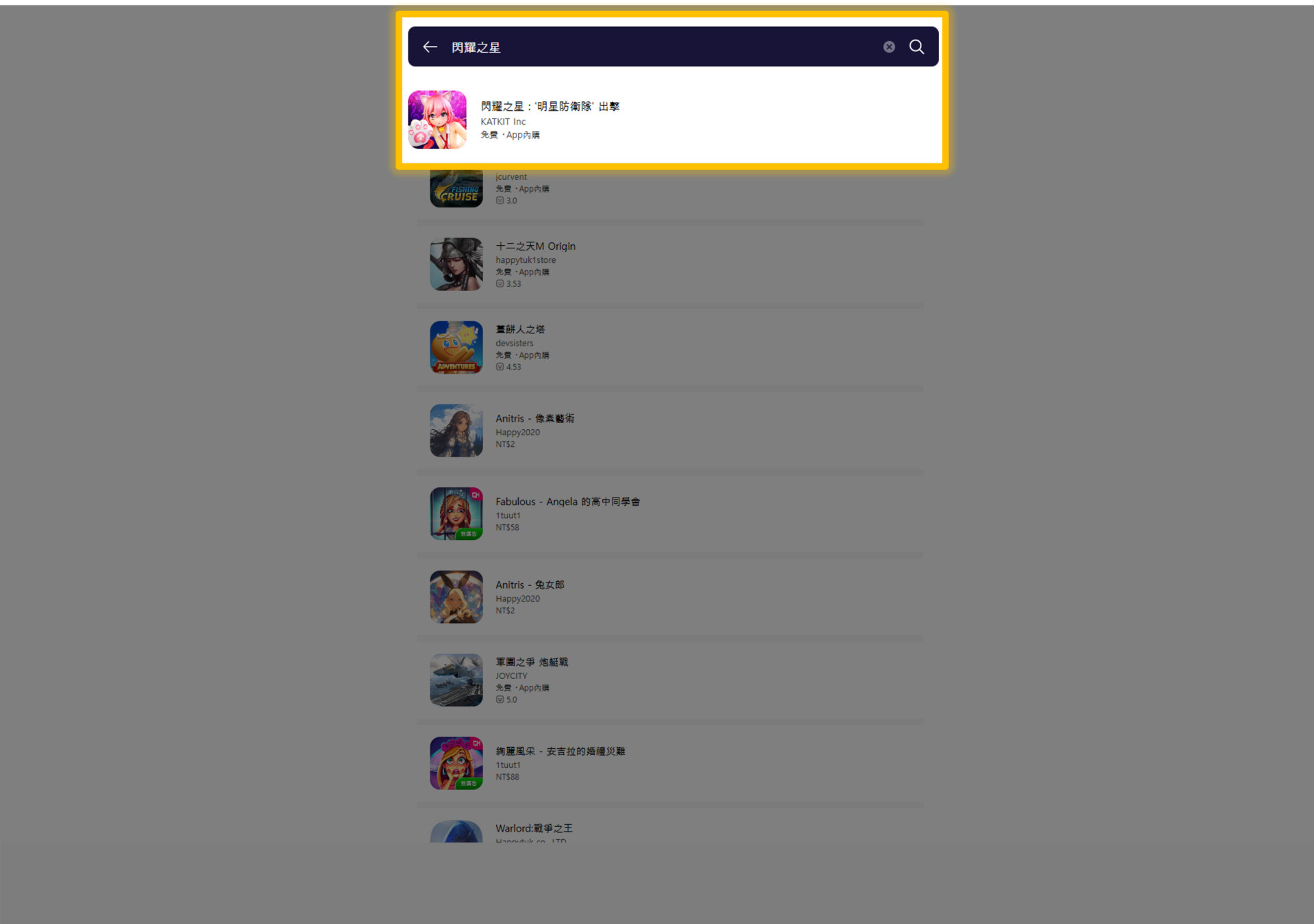1314x924 pixels.
Task: Open Fabulous - Angela 的高中同學會 icon
Action: point(456,513)
